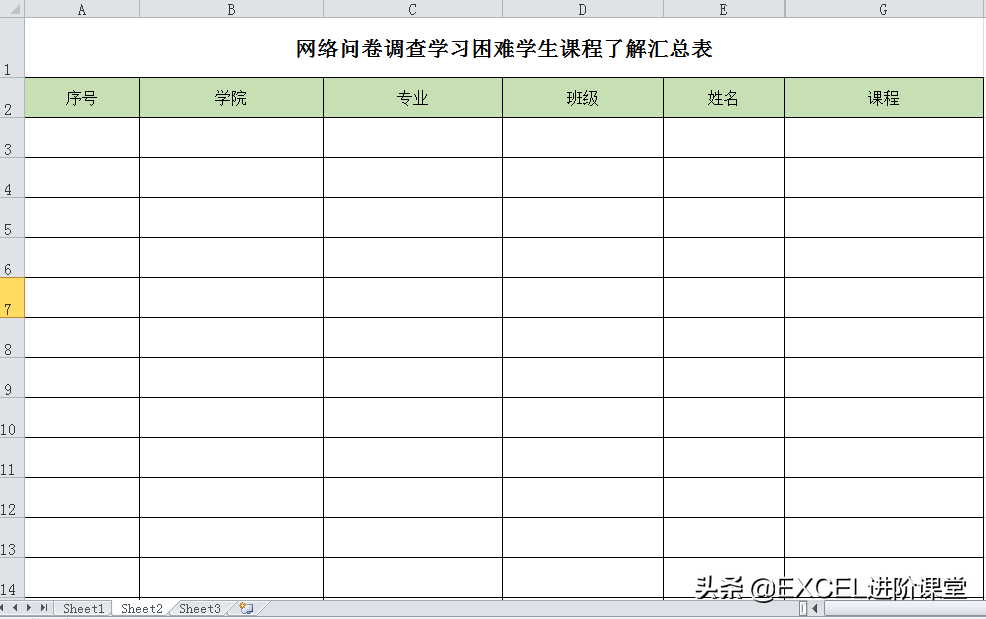This screenshot has width=986, height=619.
Task: Select row 12 header
Action: pyautogui.click(x=12, y=498)
